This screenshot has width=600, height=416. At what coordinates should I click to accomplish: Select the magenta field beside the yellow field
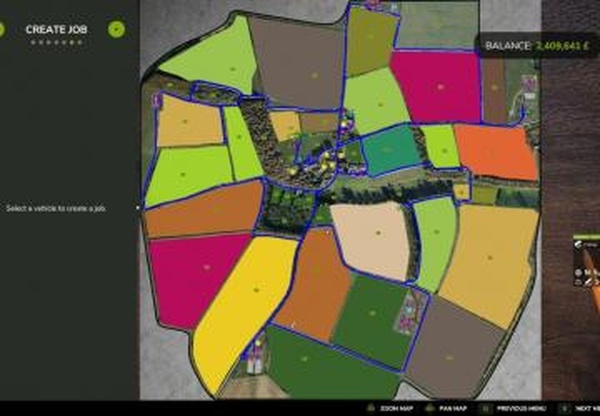(x=195, y=279)
